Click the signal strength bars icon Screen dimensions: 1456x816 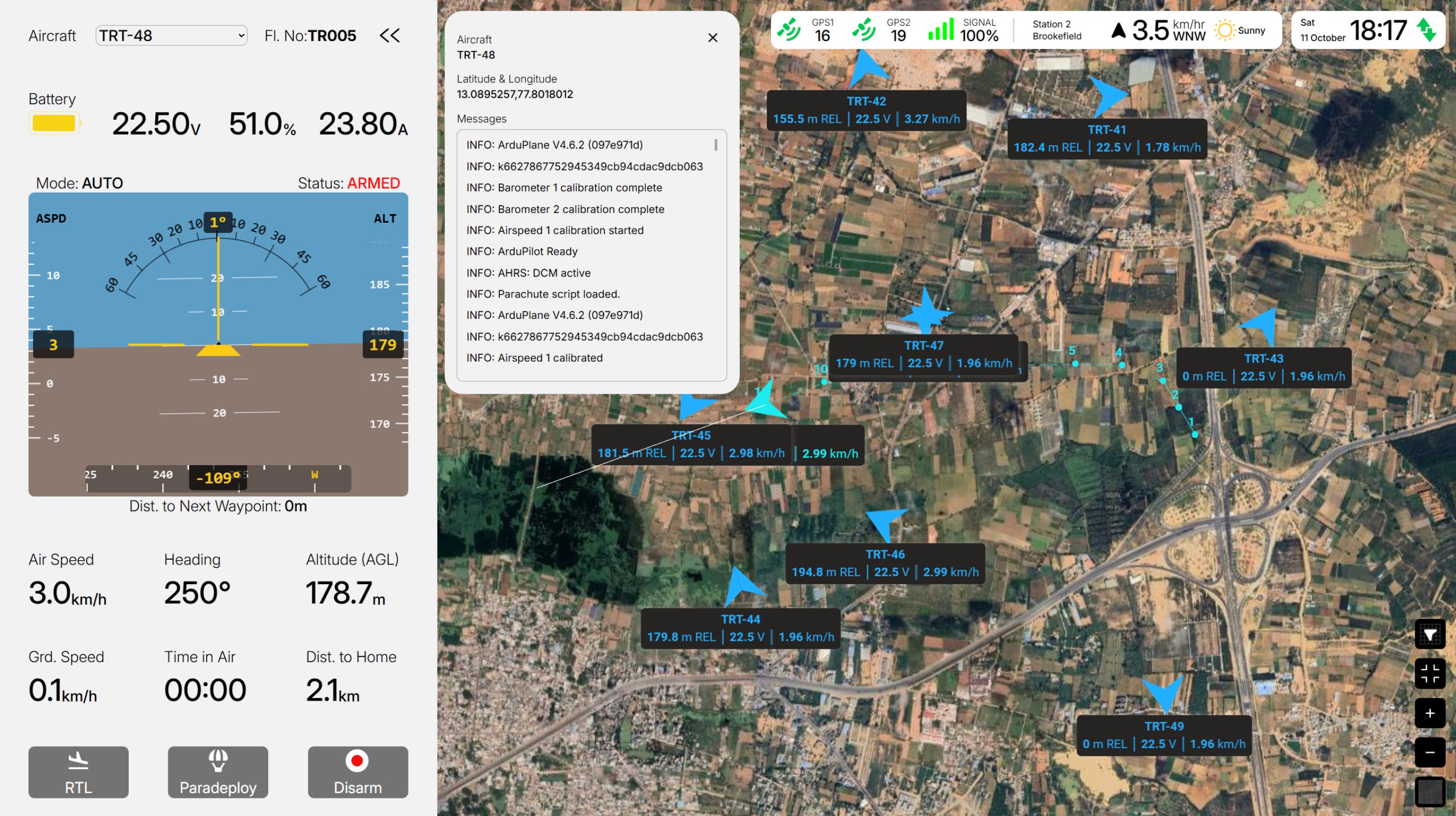coord(941,30)
